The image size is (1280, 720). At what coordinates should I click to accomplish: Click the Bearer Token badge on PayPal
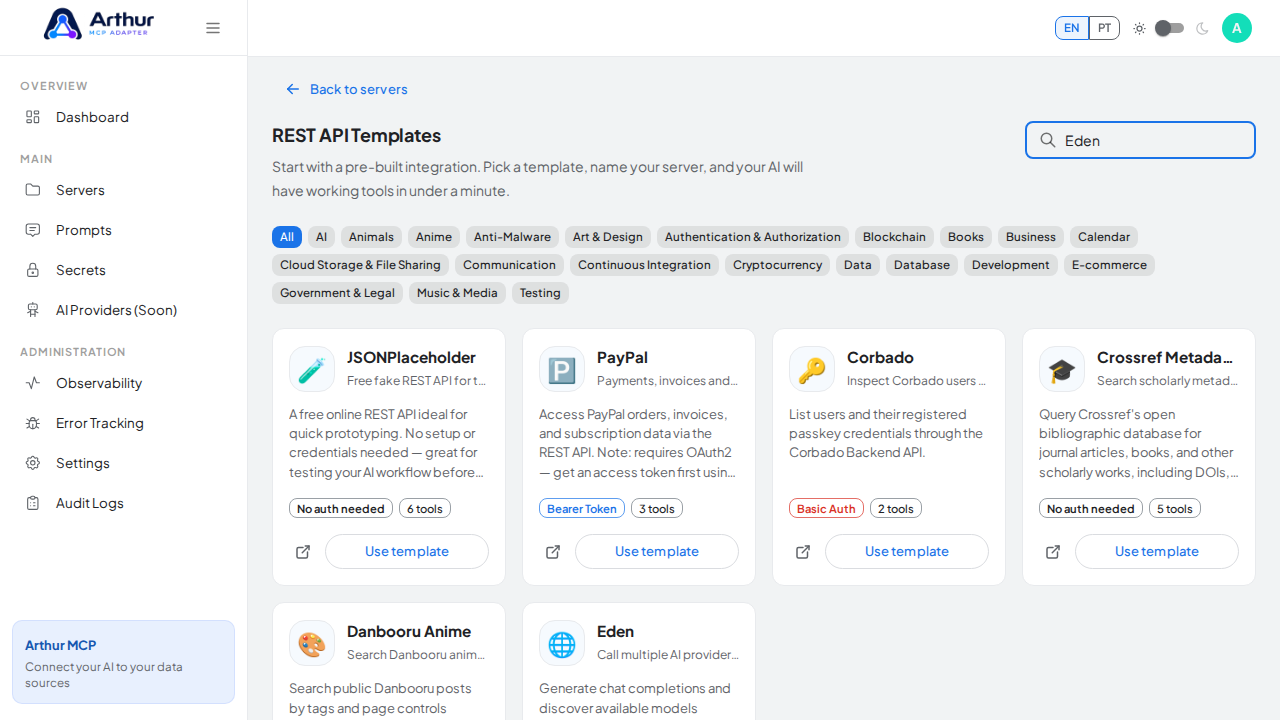[582, 509]
